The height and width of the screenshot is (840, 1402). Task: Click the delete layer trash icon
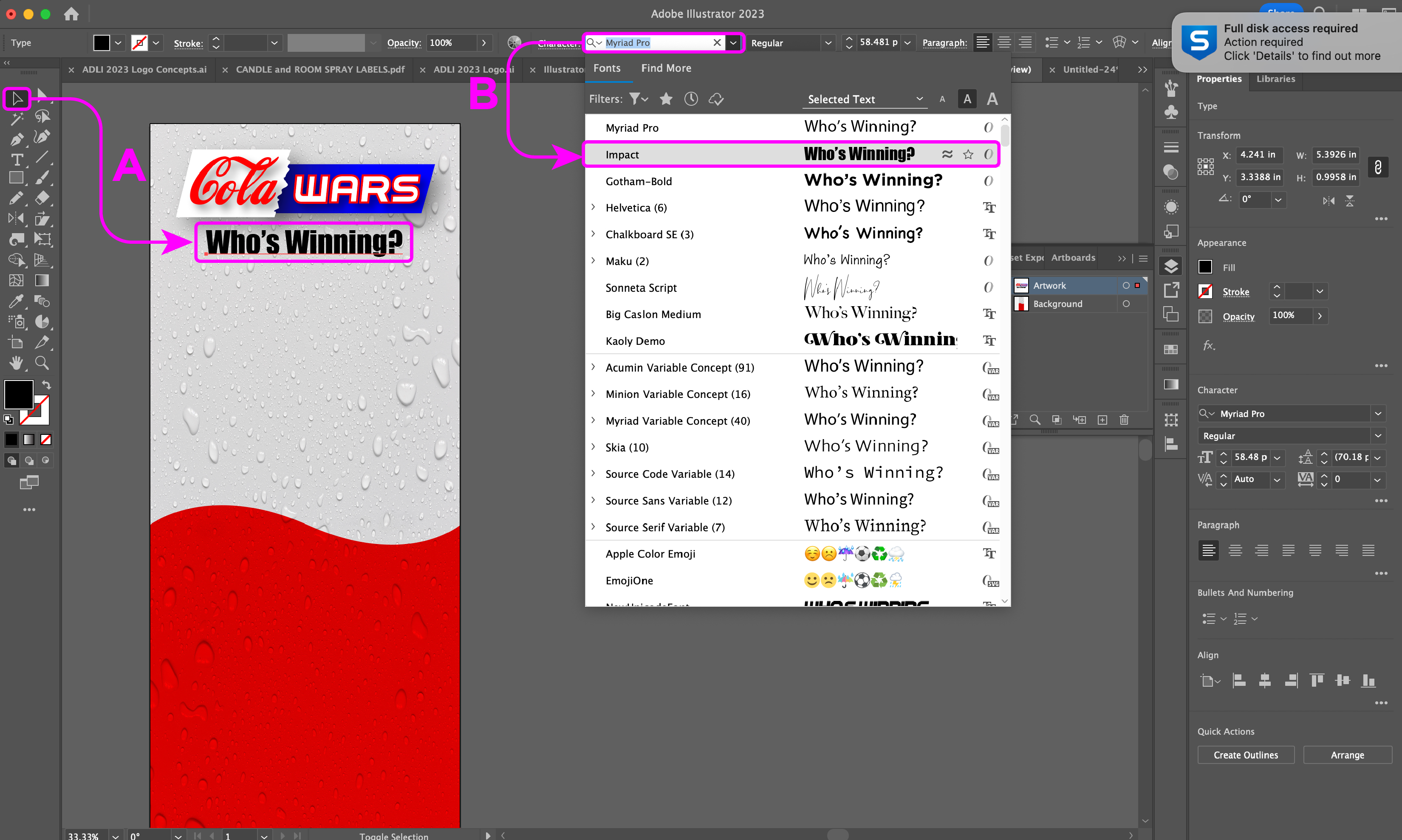1124,420
